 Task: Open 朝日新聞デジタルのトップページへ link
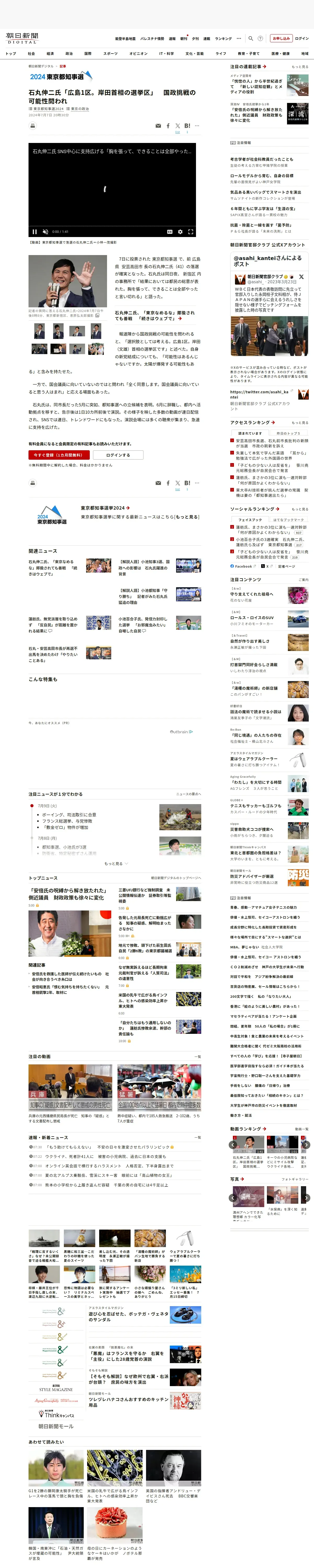click(176, 878)
